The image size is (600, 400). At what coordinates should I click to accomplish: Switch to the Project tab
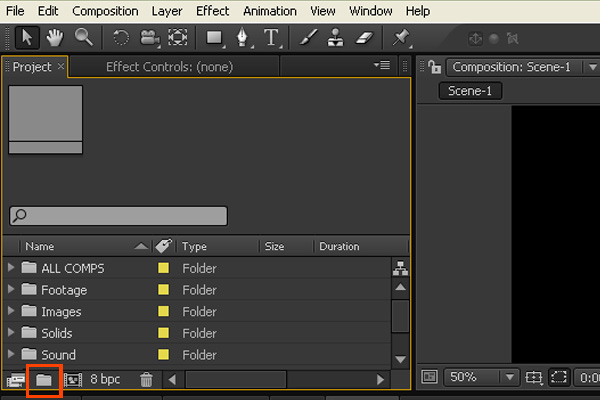[32, 67]
